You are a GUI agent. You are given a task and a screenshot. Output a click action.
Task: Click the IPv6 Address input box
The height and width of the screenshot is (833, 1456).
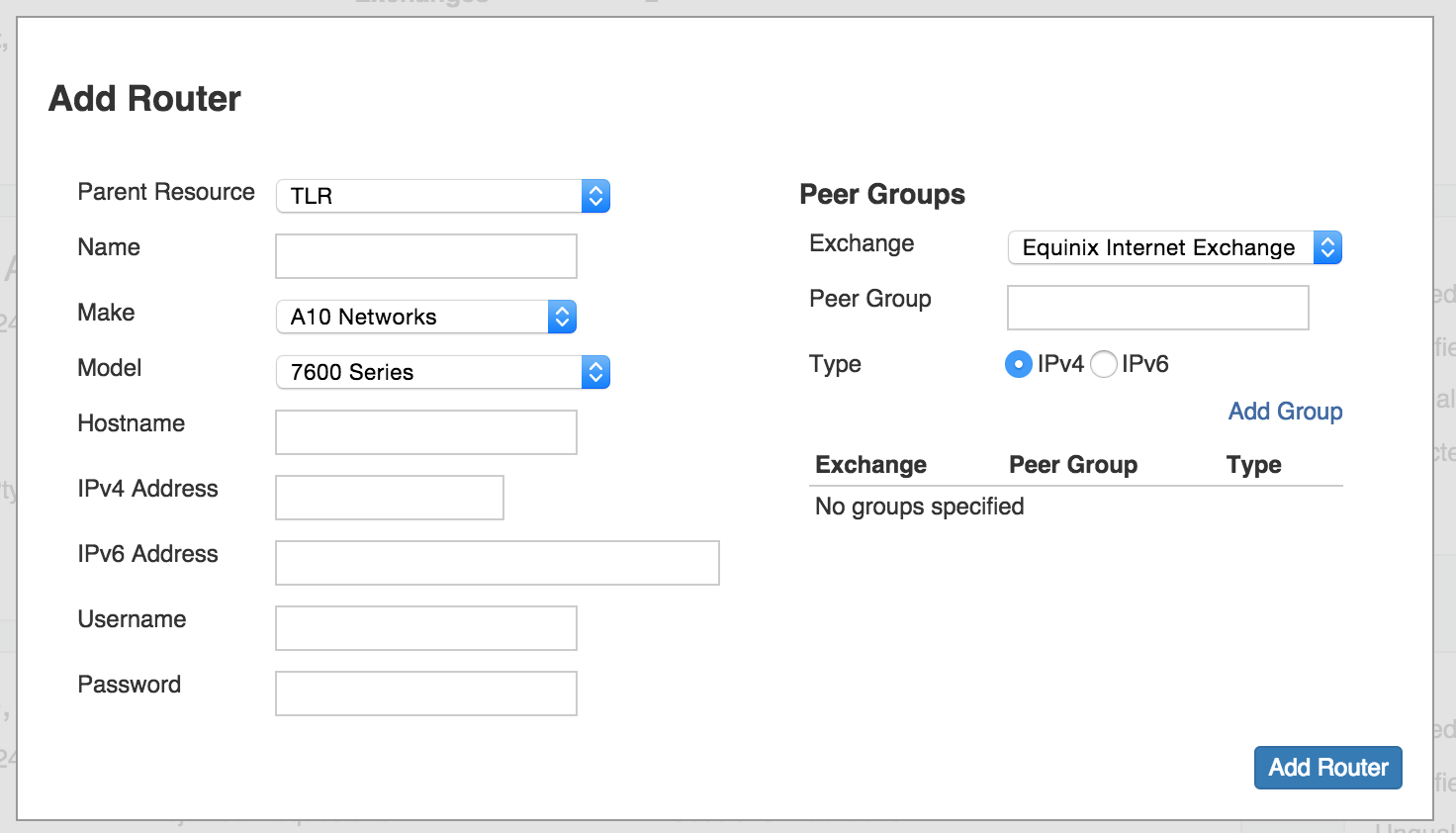pyautogui.click(x=497, y=563)
